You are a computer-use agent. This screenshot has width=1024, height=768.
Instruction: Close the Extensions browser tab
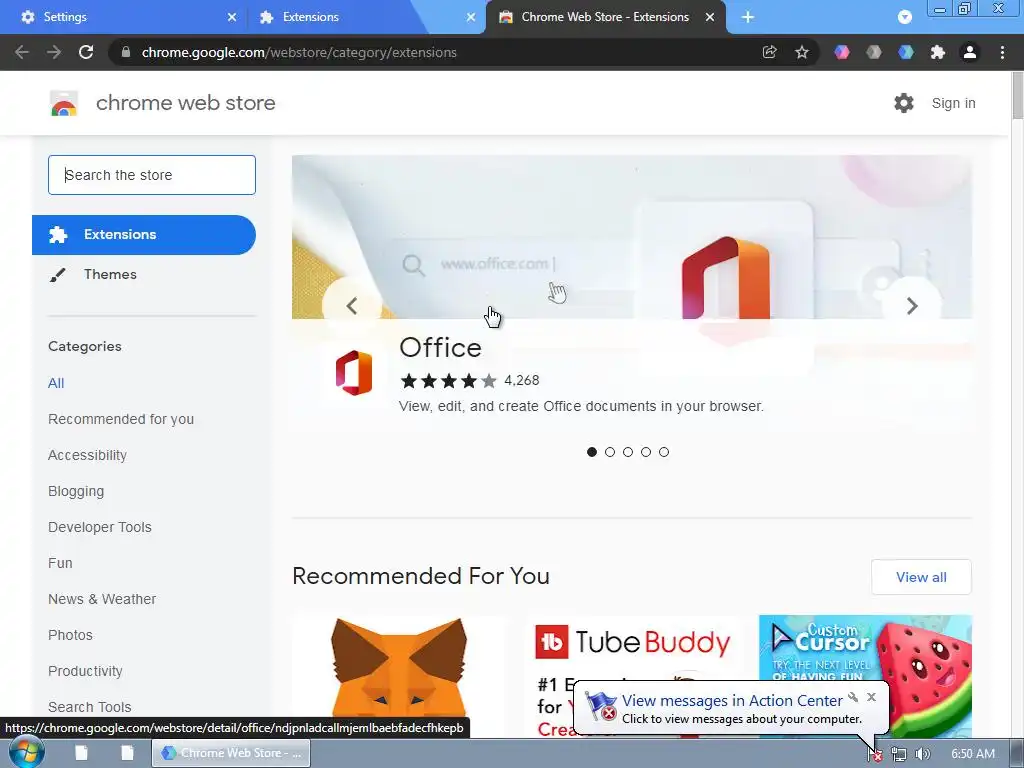click(471, 17)
